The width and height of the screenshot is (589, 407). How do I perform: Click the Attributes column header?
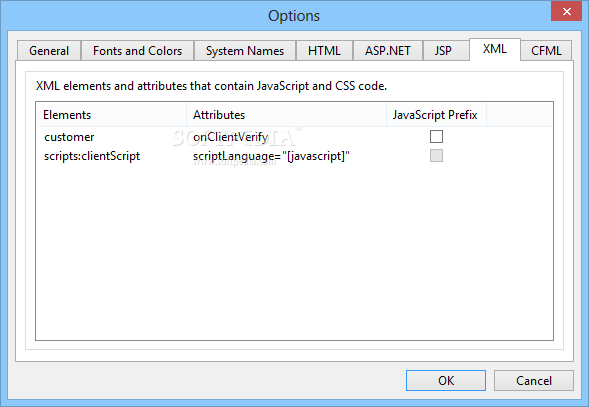coord(286,115)
